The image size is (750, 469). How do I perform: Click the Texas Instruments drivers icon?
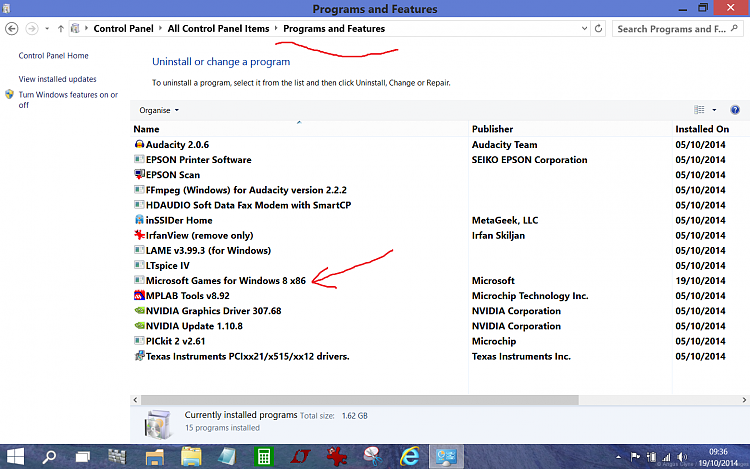click(139, 356)
